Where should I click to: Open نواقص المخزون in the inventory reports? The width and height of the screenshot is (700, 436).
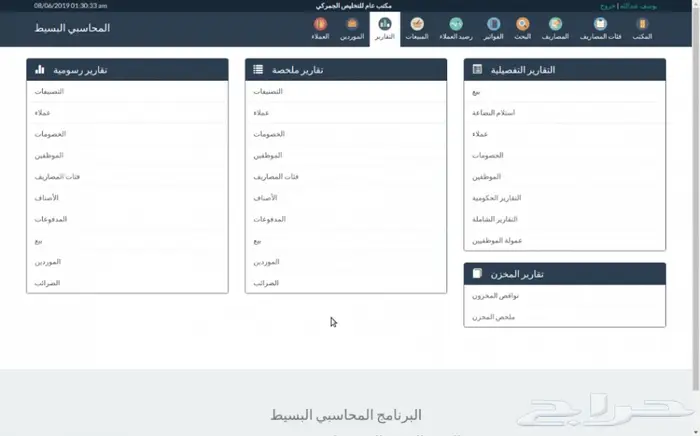495,296
